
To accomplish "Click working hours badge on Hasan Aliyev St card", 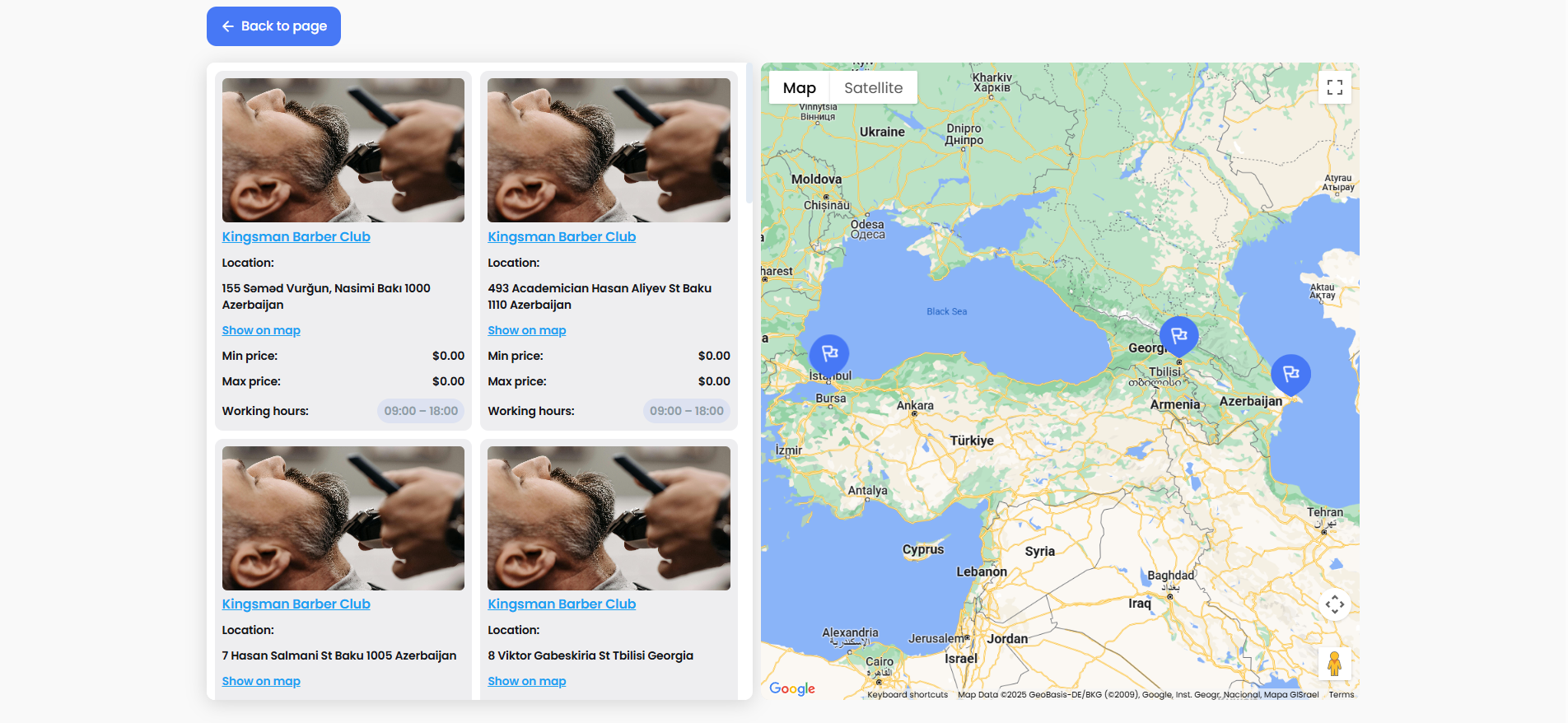I will point(687,411).
